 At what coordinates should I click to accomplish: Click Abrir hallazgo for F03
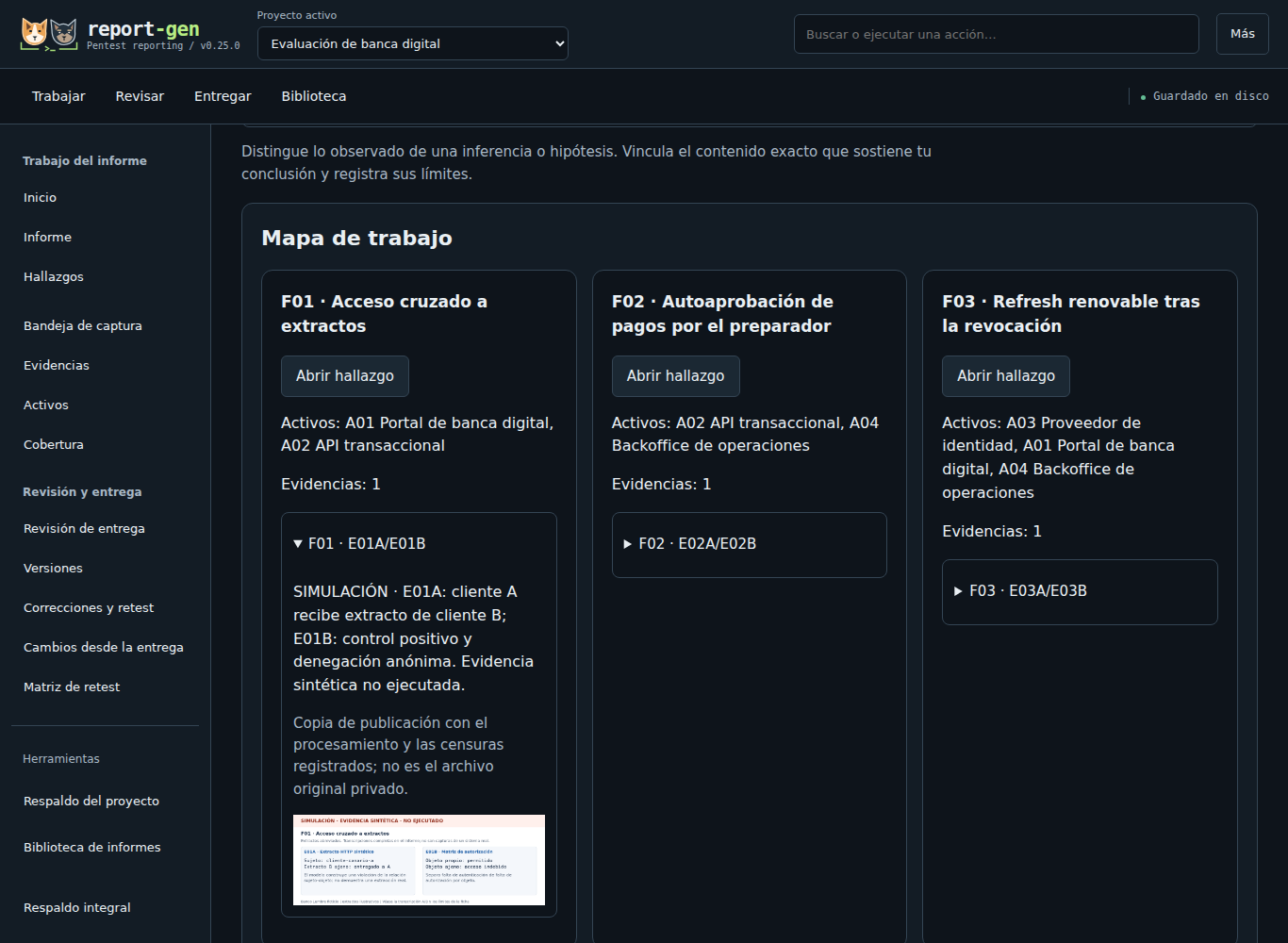(1006, 376)
